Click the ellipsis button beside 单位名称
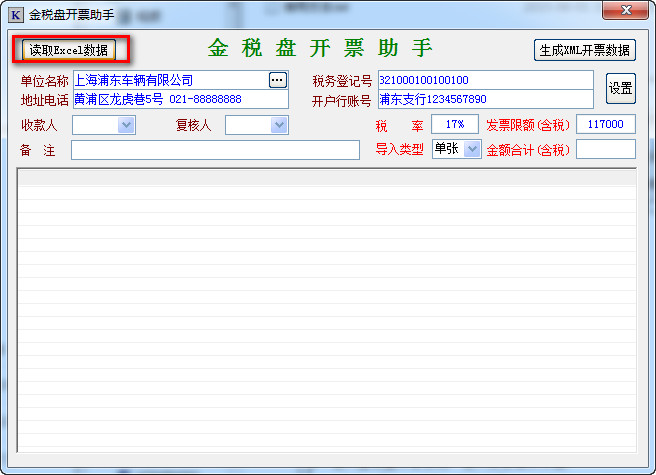 pyautogui.click(x=278, y=80)
